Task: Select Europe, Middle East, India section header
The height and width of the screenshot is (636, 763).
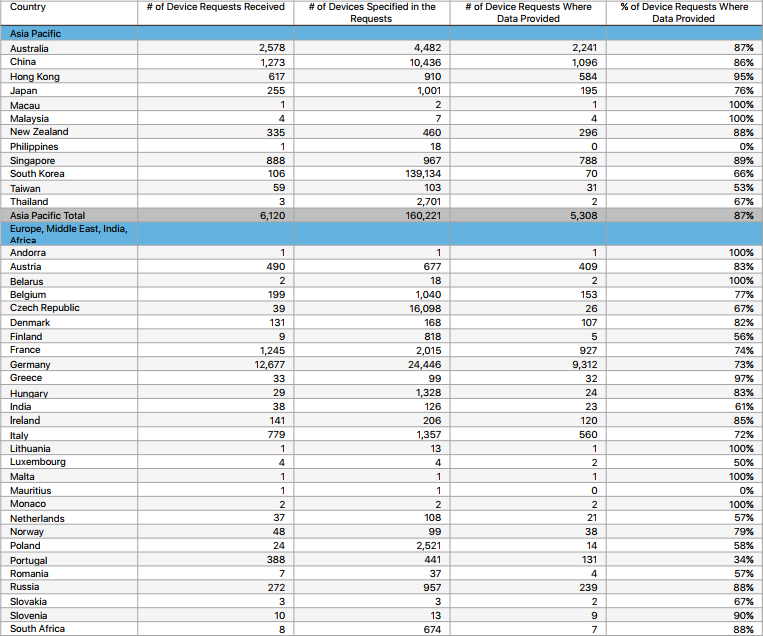Action: tap(69, 234)
